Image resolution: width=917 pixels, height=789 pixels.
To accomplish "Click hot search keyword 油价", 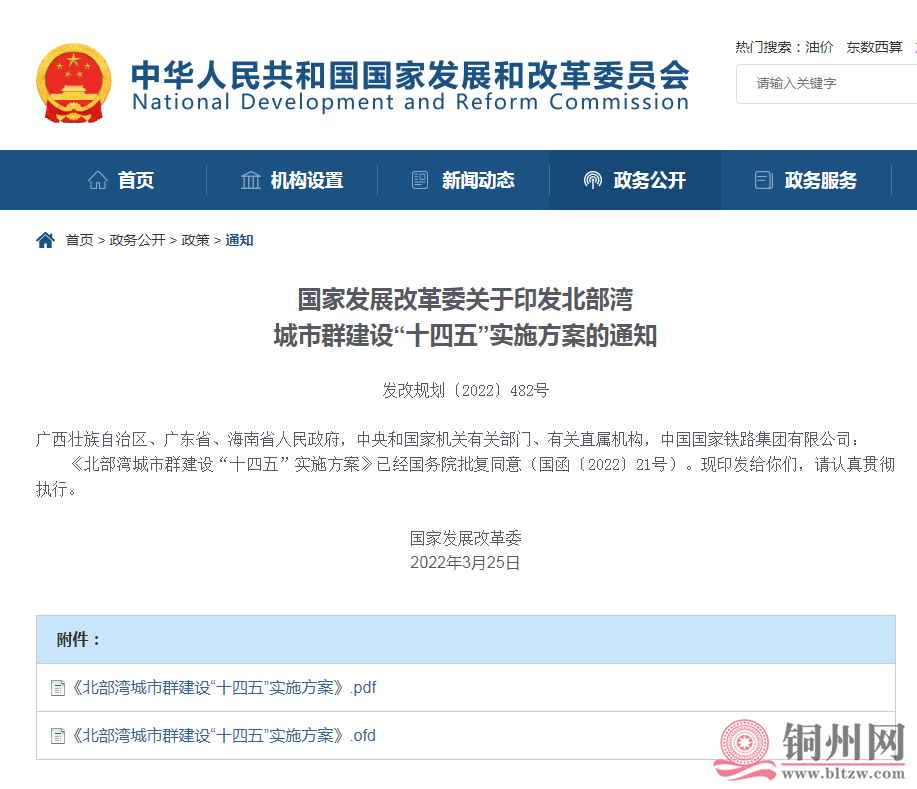I will (x=819, y=47).
